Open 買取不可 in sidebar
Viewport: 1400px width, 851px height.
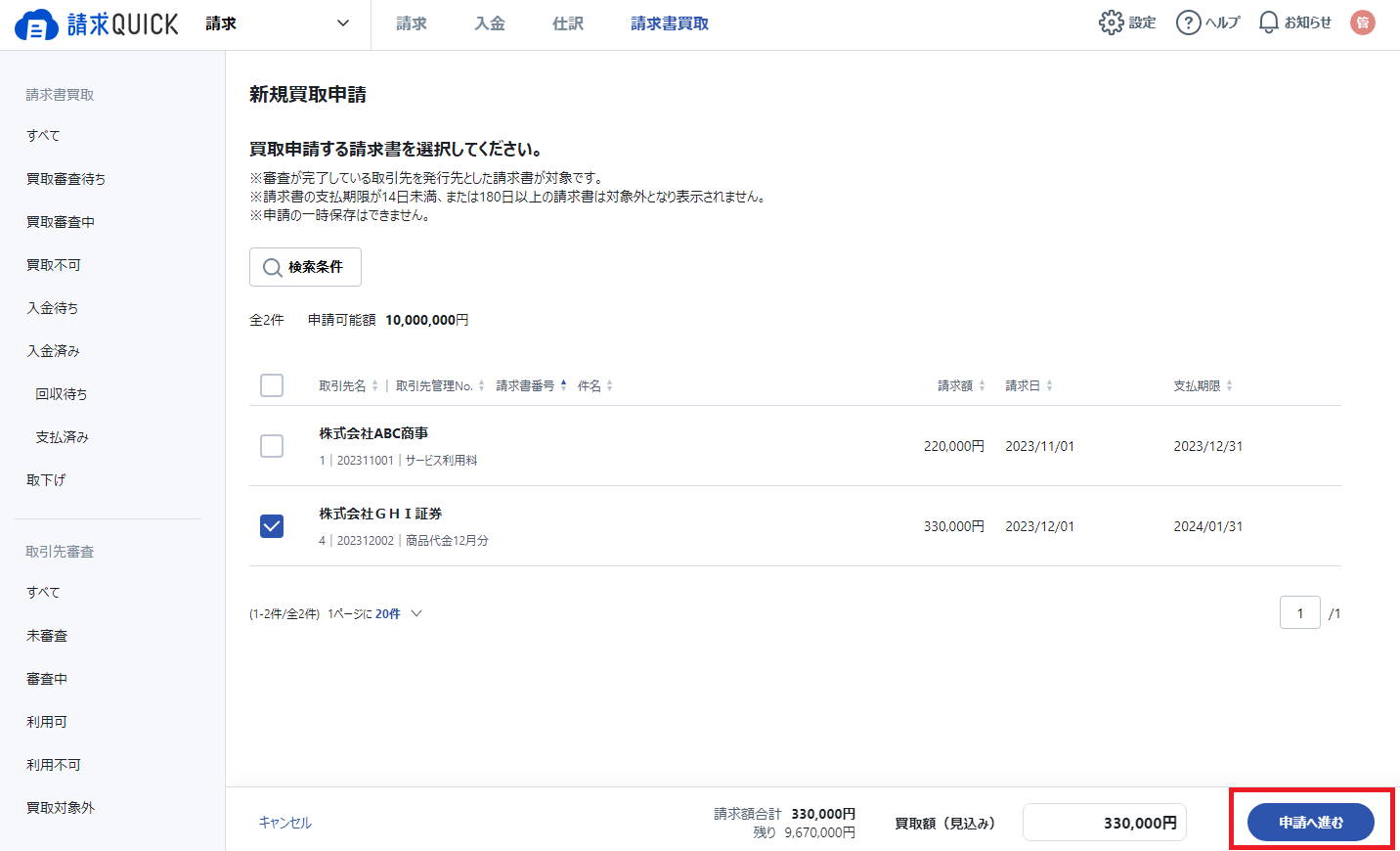pyautogui.click(x=54, y=265)
